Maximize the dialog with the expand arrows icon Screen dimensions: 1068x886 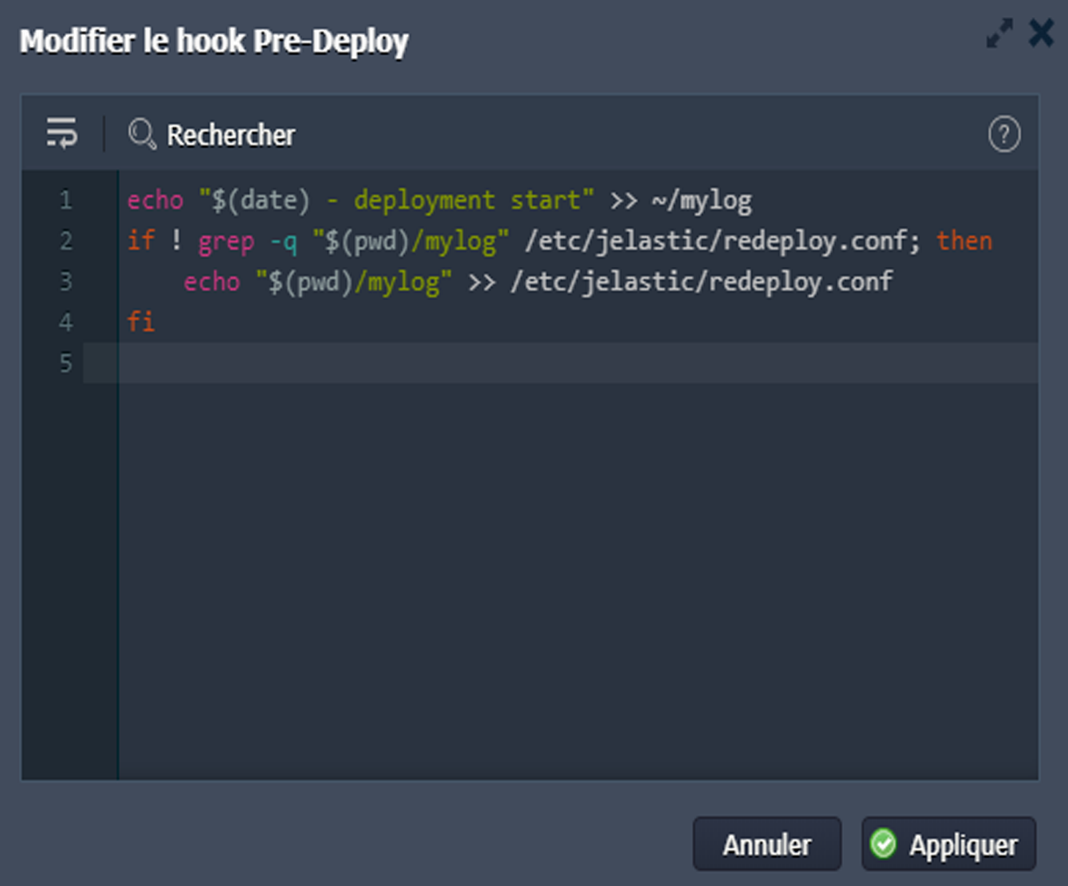999,35
